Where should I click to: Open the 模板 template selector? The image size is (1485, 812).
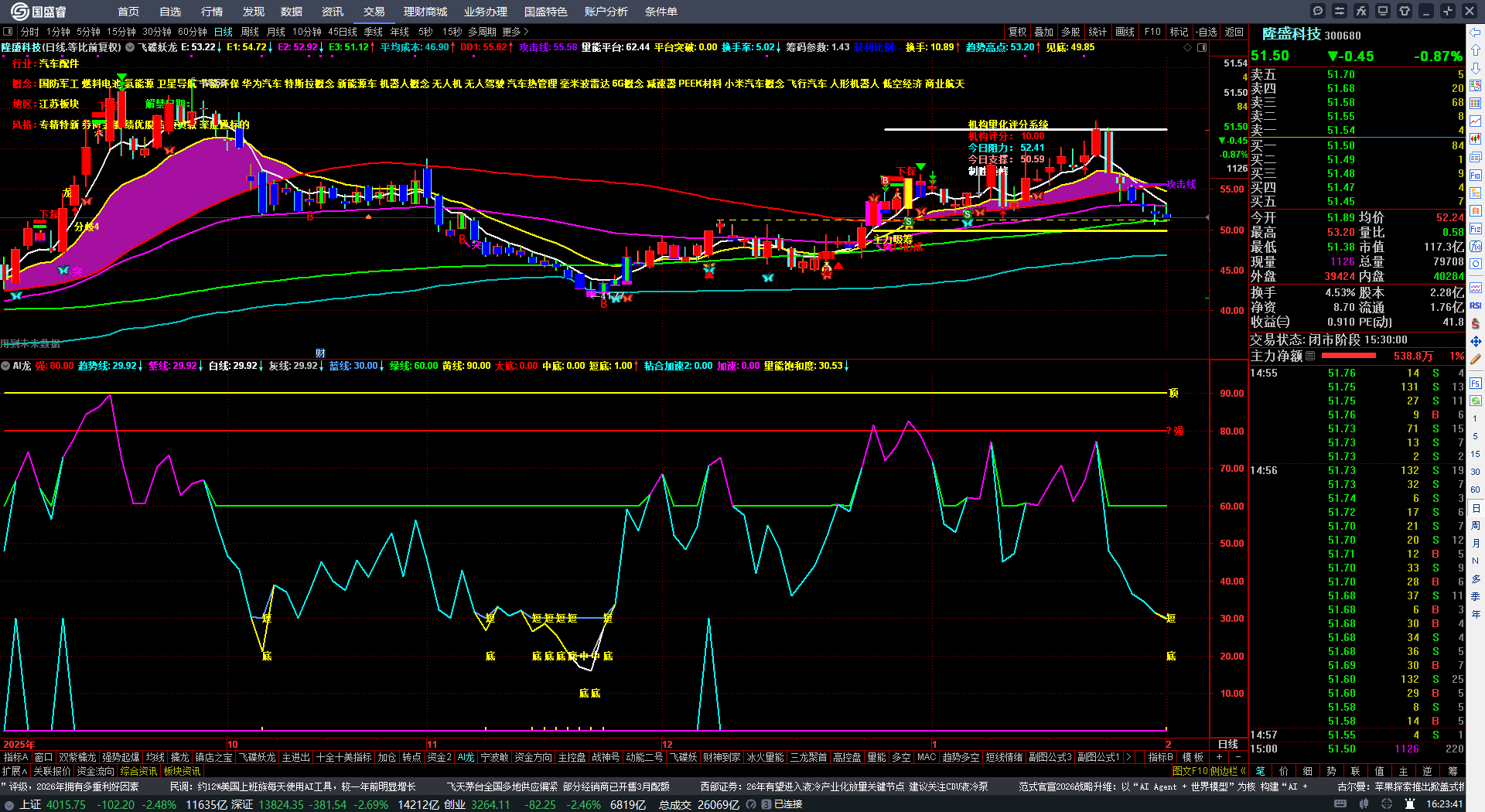tap(1193, 757)
